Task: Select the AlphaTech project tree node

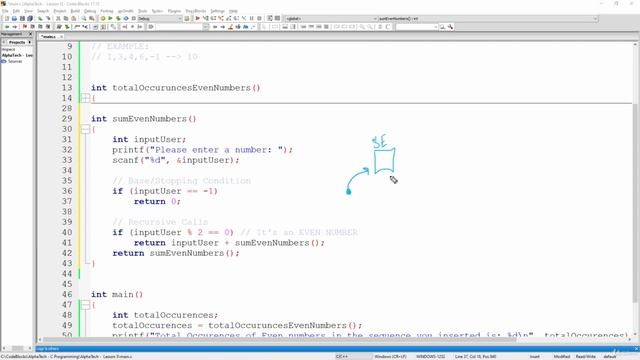Action: tap(17, 55)
